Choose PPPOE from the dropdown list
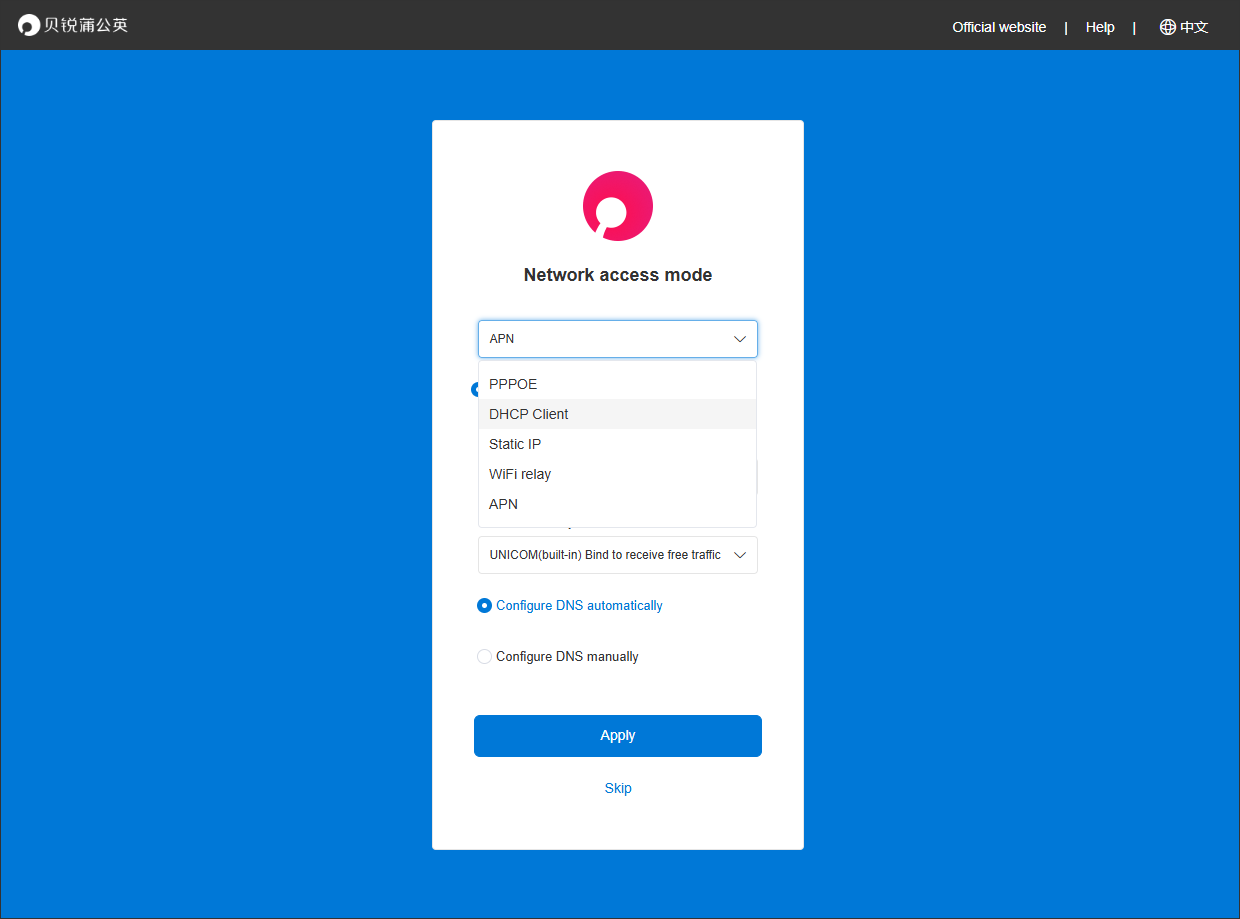The width and height of the screenshot is (1240, 919). [618, 384]
